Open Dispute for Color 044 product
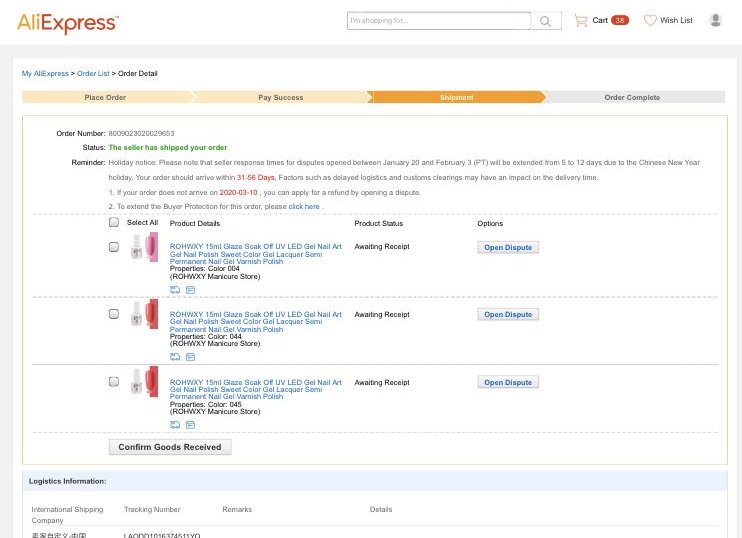This screenshot has width=742, height=538. coord(508,315)
